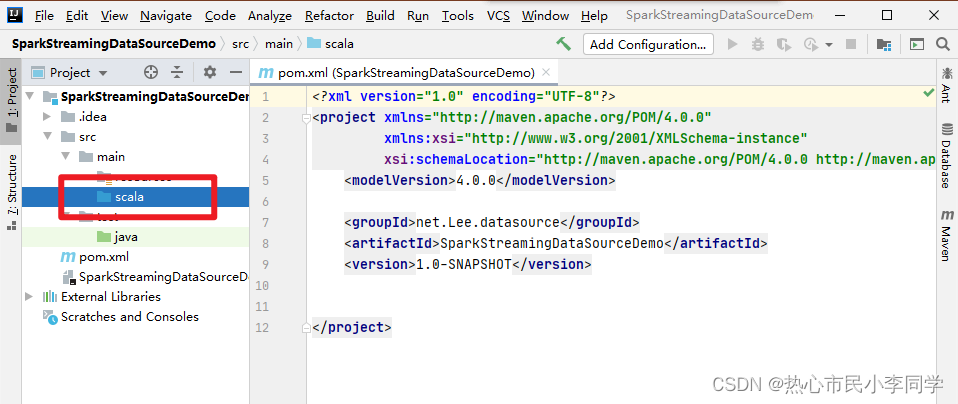
Task: Fold the closing project tag at line 12
Action: tap(306, 328)
